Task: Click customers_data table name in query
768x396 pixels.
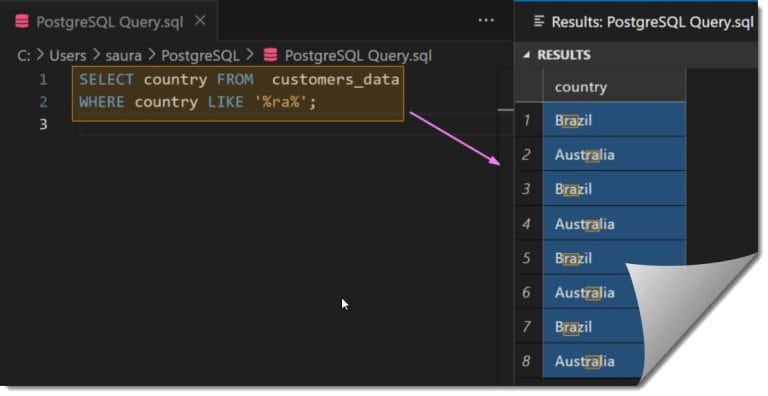Action: coord(336,80)
